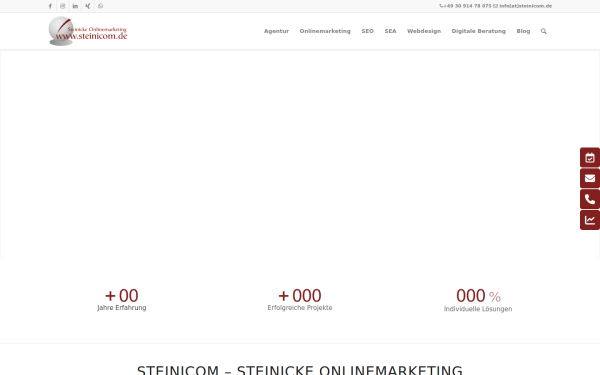This screenshot has width=600, height=375.
Task: Open the Onlinemarketing menu item
Action: click(x=325, y=31)
